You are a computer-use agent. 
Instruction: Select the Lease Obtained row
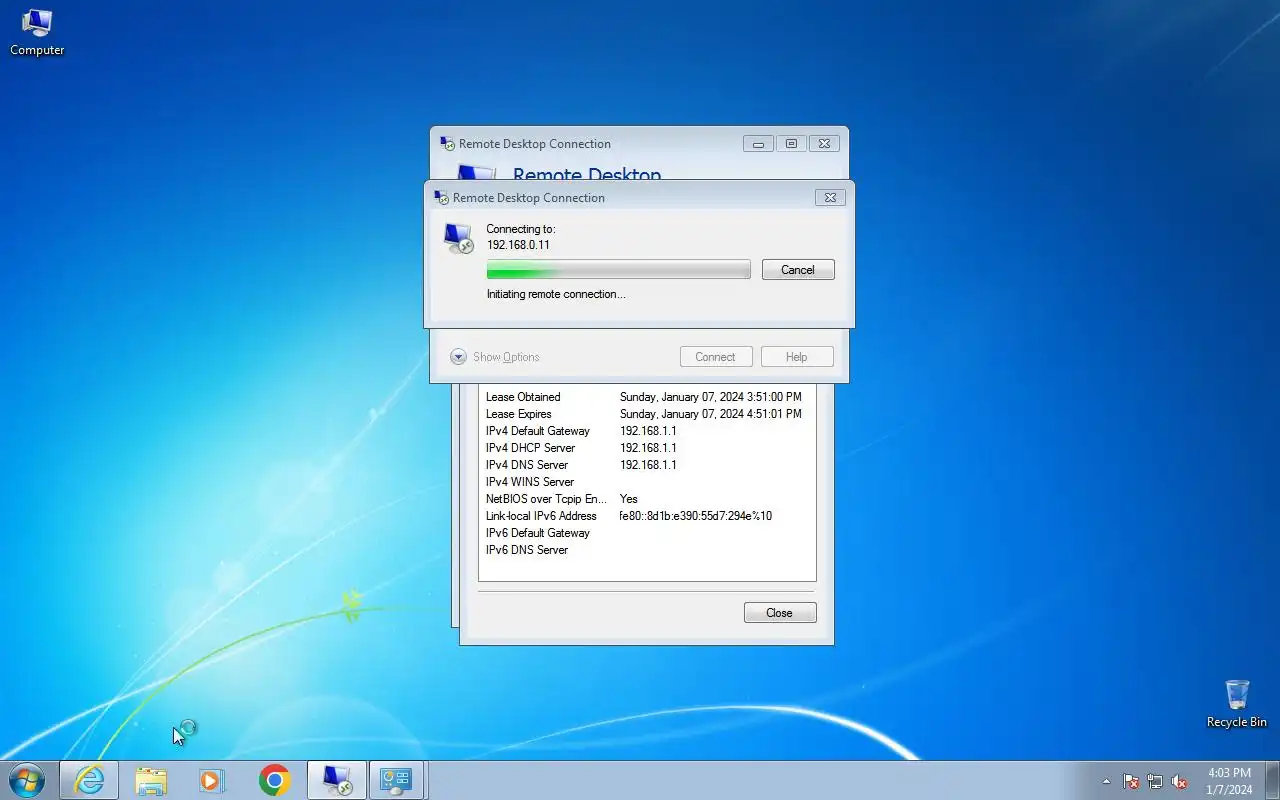646,397
